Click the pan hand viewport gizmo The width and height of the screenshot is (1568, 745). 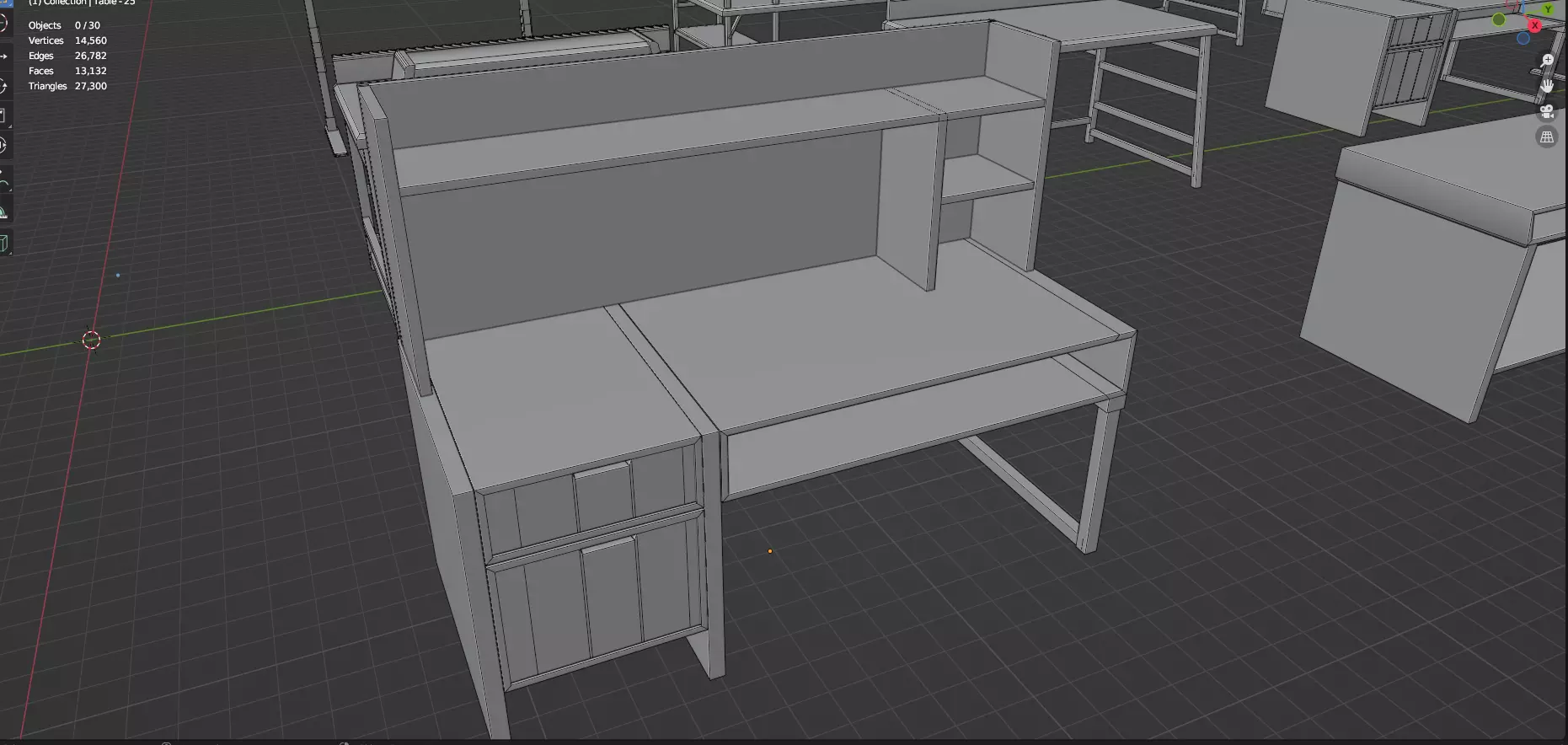click(1547, 86)
